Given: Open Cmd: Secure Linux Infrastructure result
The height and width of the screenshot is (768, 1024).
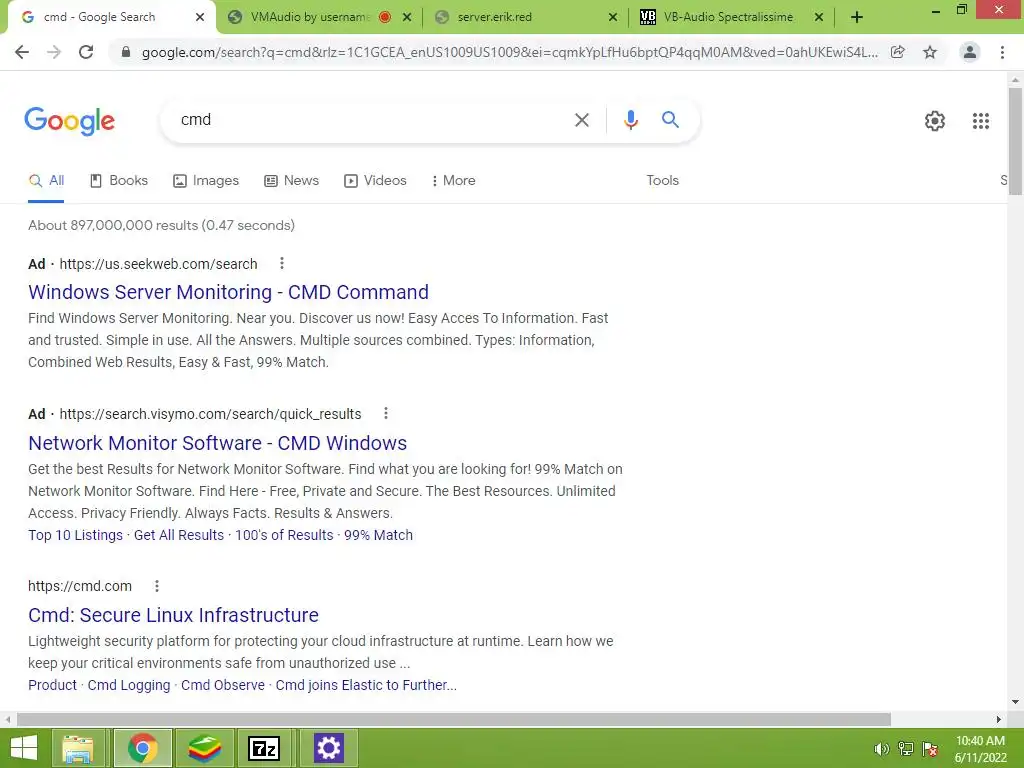Looking at the screenshot, I should click(x=173, y=615).
